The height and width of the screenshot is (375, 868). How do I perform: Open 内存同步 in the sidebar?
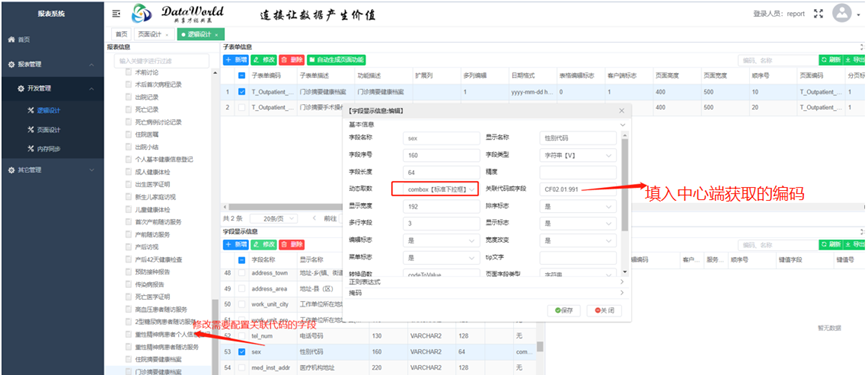(48, 149)
